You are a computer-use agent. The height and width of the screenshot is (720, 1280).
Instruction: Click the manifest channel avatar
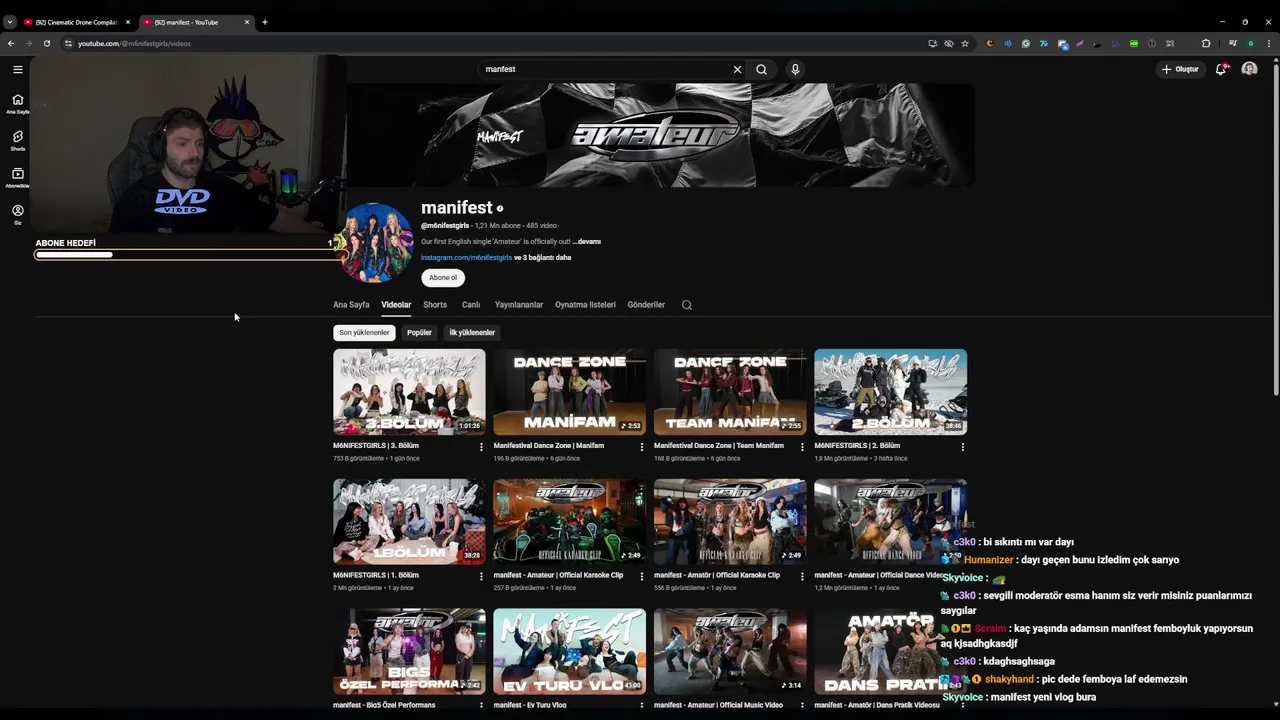376,243
